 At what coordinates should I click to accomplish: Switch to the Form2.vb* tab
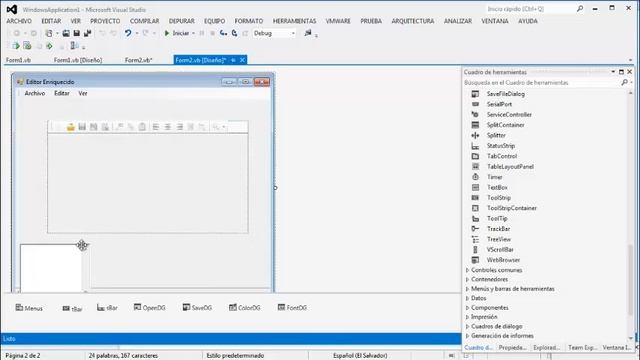[138, 60]
